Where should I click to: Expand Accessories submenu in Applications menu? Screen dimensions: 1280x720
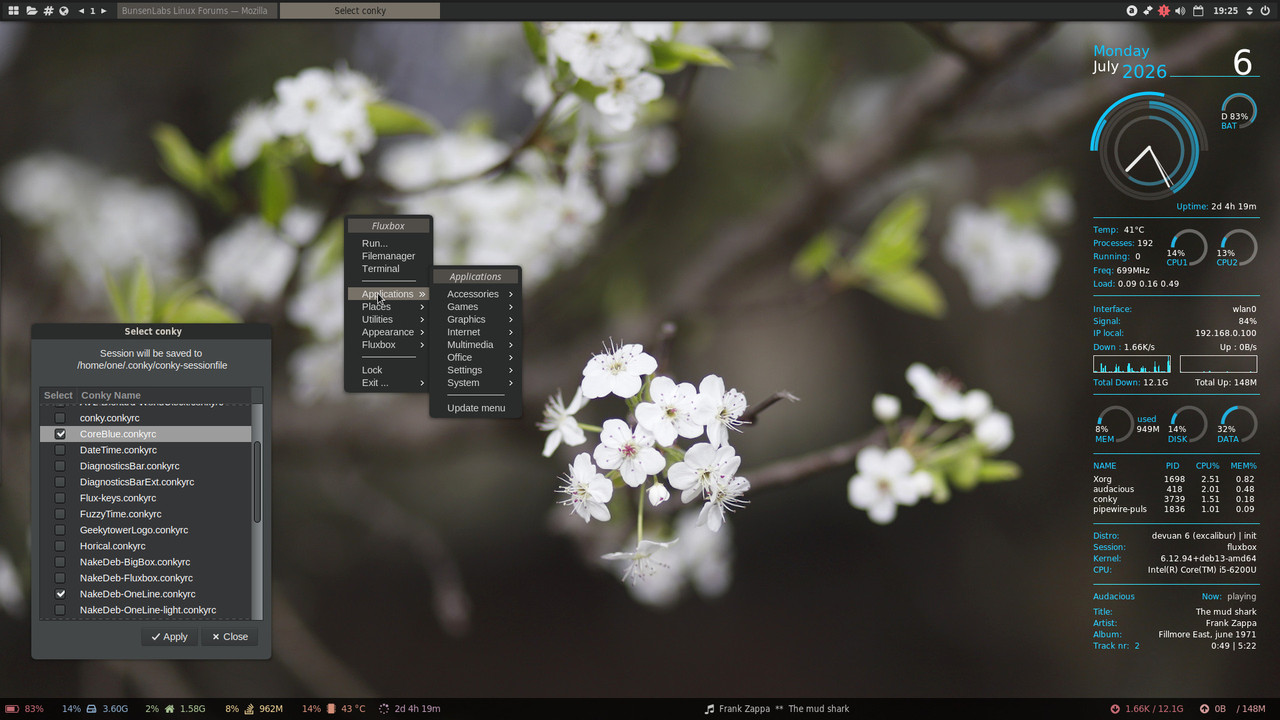point(476,294)
